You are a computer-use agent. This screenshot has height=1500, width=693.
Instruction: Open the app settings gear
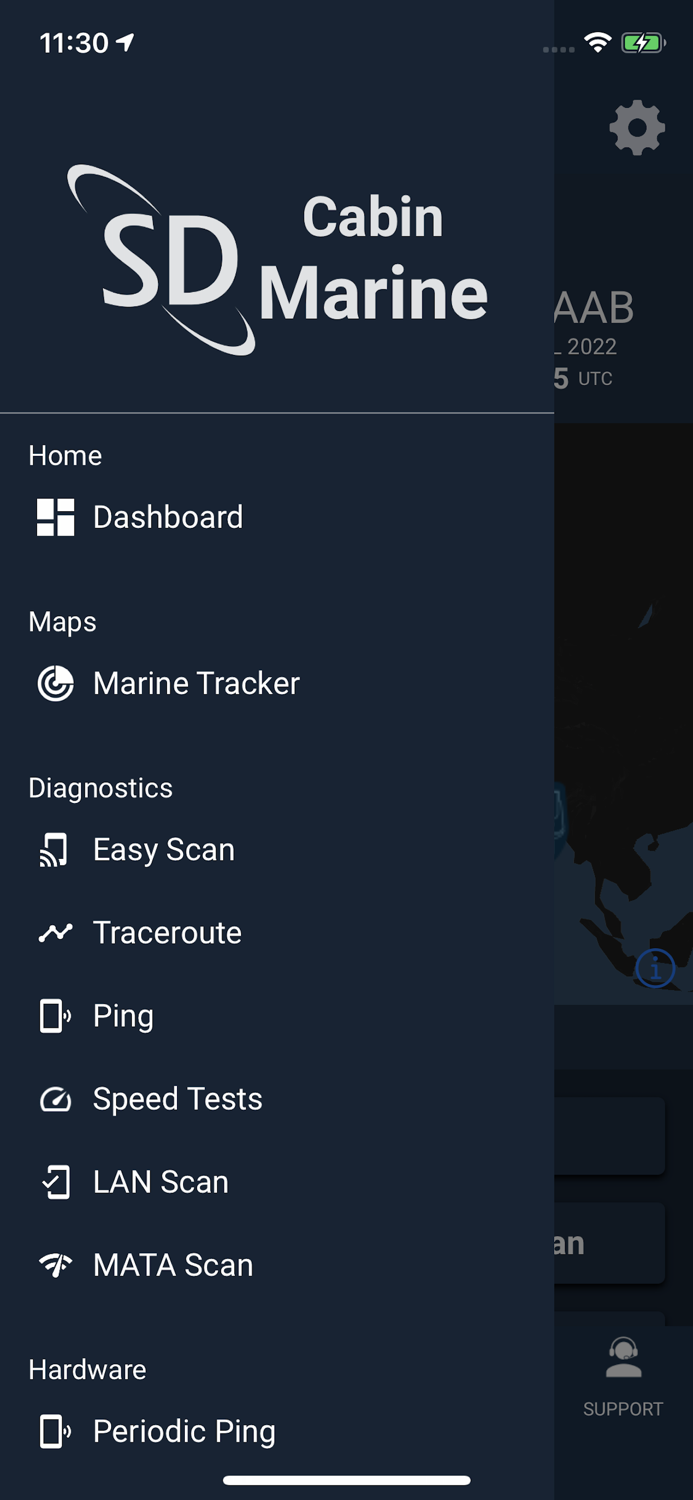click(636, 128)
